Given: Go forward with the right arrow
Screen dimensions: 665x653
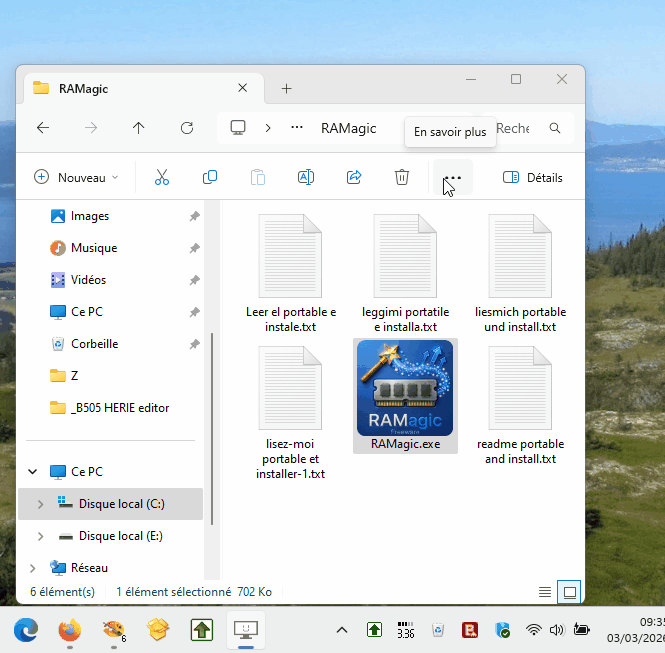Looking at the screenshot, I should click(91, 128).
